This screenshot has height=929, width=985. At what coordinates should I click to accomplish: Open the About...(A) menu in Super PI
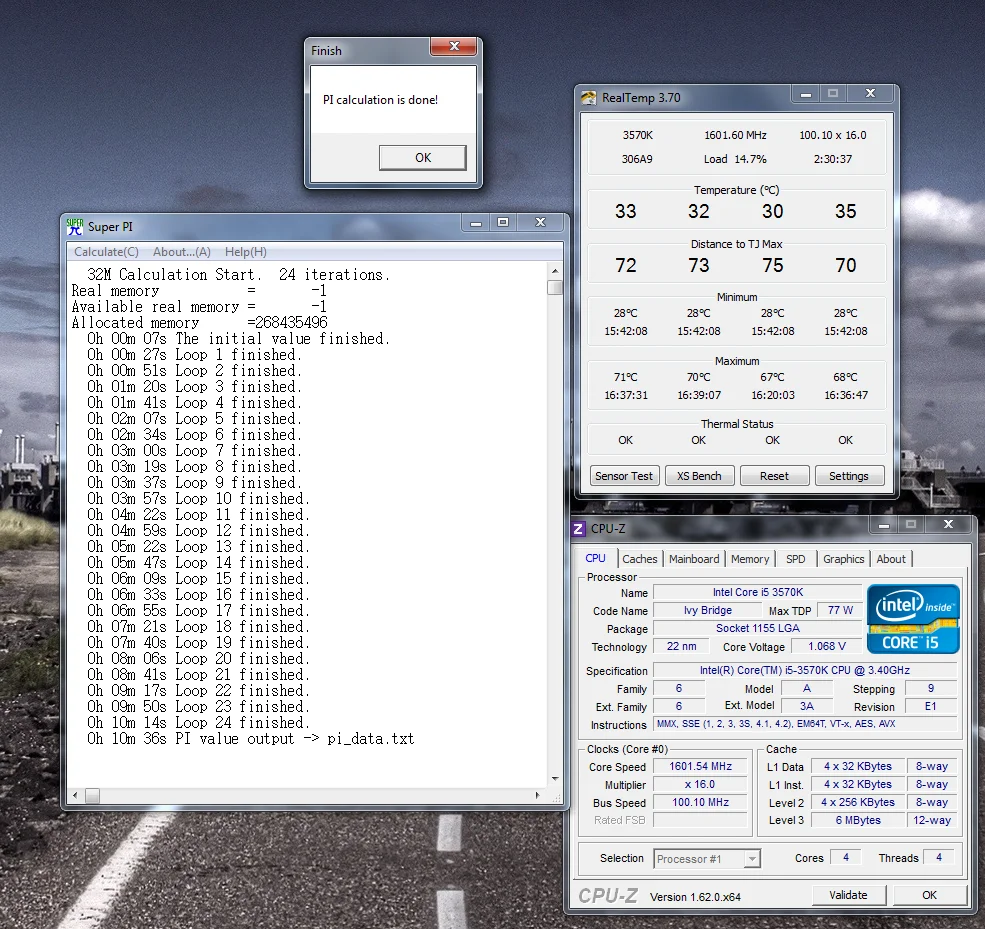click(182, 252)
